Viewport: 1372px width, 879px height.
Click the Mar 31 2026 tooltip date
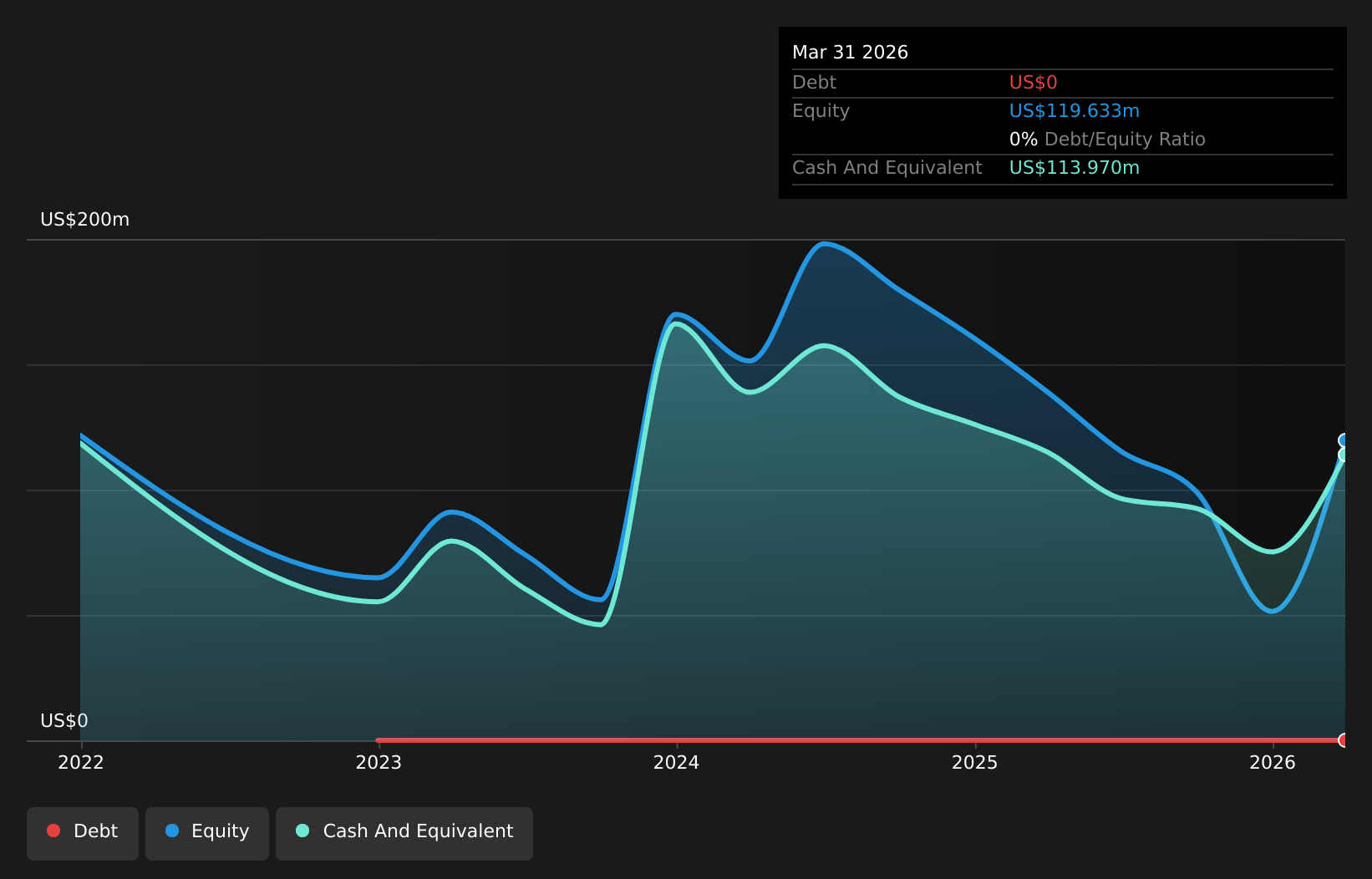(850, 53)
